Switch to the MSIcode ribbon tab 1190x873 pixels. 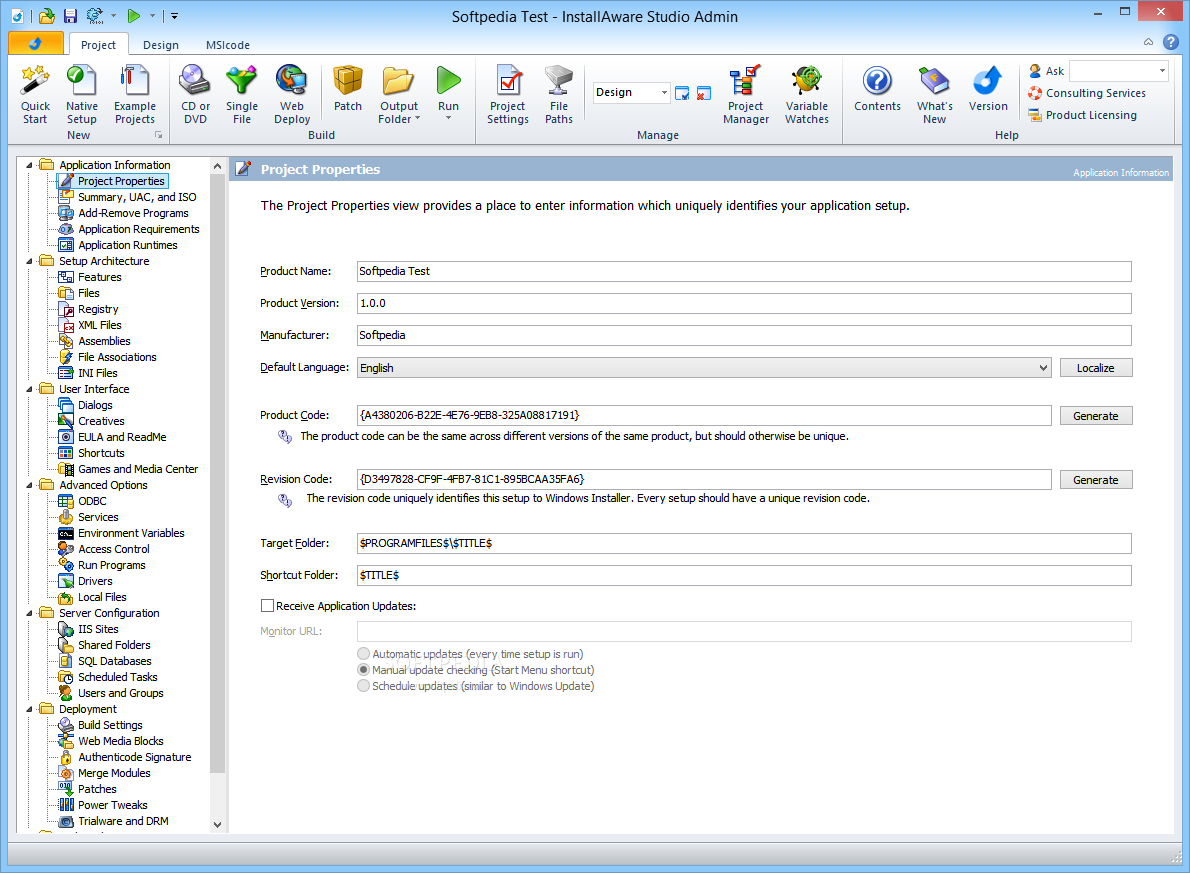[228, 45]
